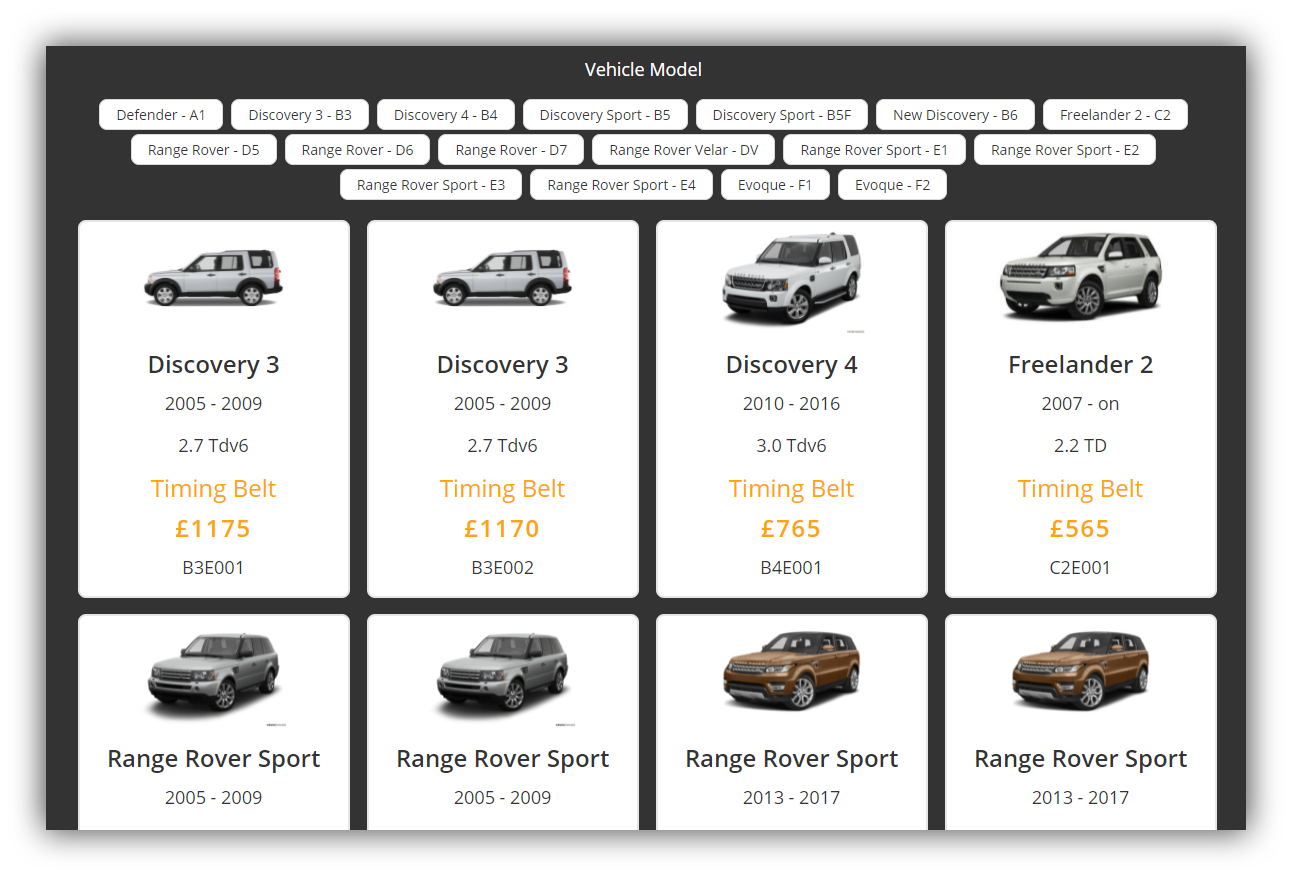Click the 2010 - 2016 year range
Viewport: 1292px width, 876px height.
pos(792,404)
